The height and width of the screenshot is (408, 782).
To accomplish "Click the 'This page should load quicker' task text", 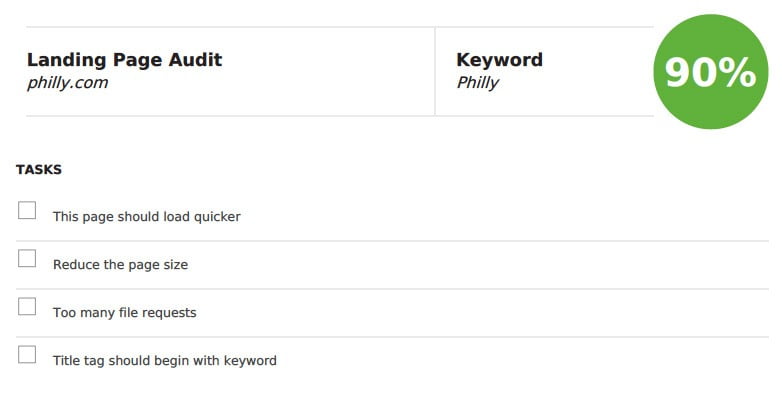I will 147,217.
